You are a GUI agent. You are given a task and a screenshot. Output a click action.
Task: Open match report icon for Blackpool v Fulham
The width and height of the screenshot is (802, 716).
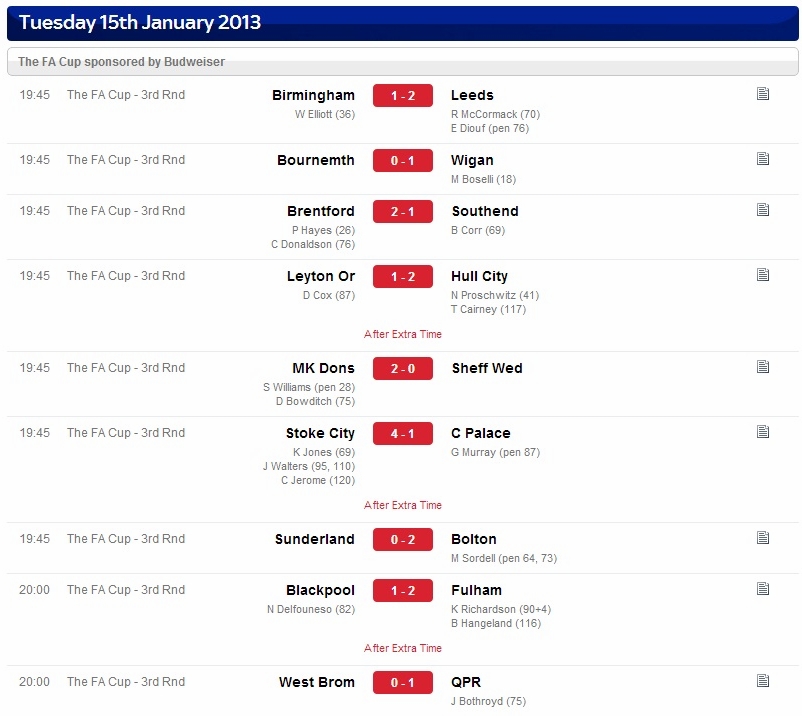[763, 589]
